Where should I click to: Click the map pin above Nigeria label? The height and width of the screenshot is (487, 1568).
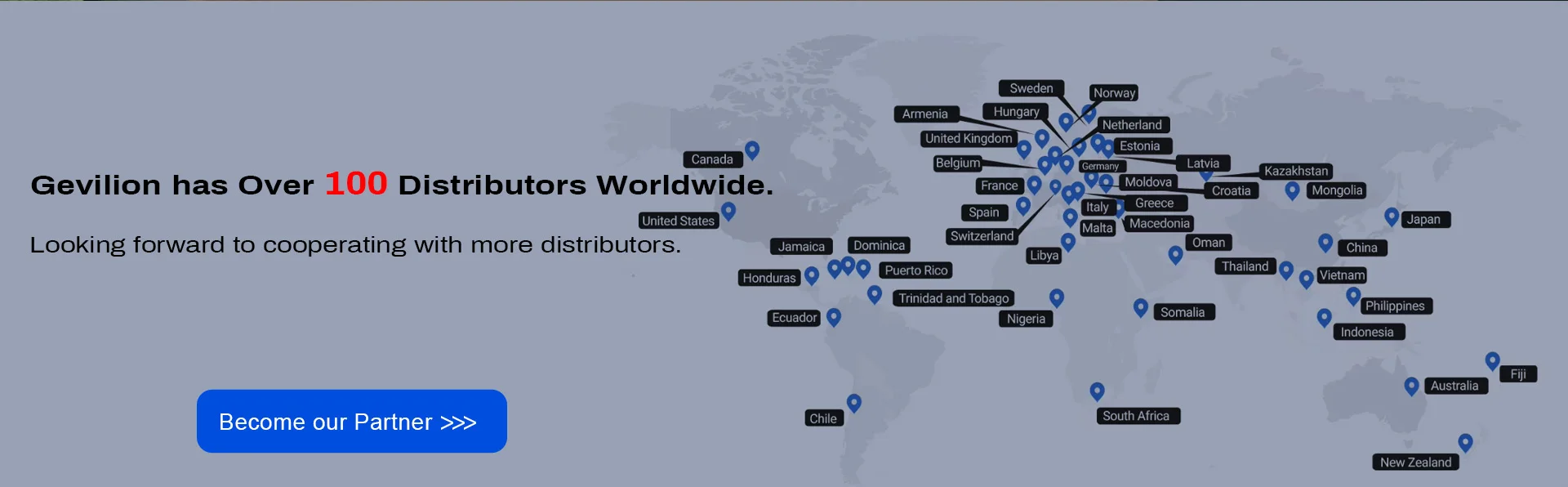pyautogui.click(x=1057, y=297)
